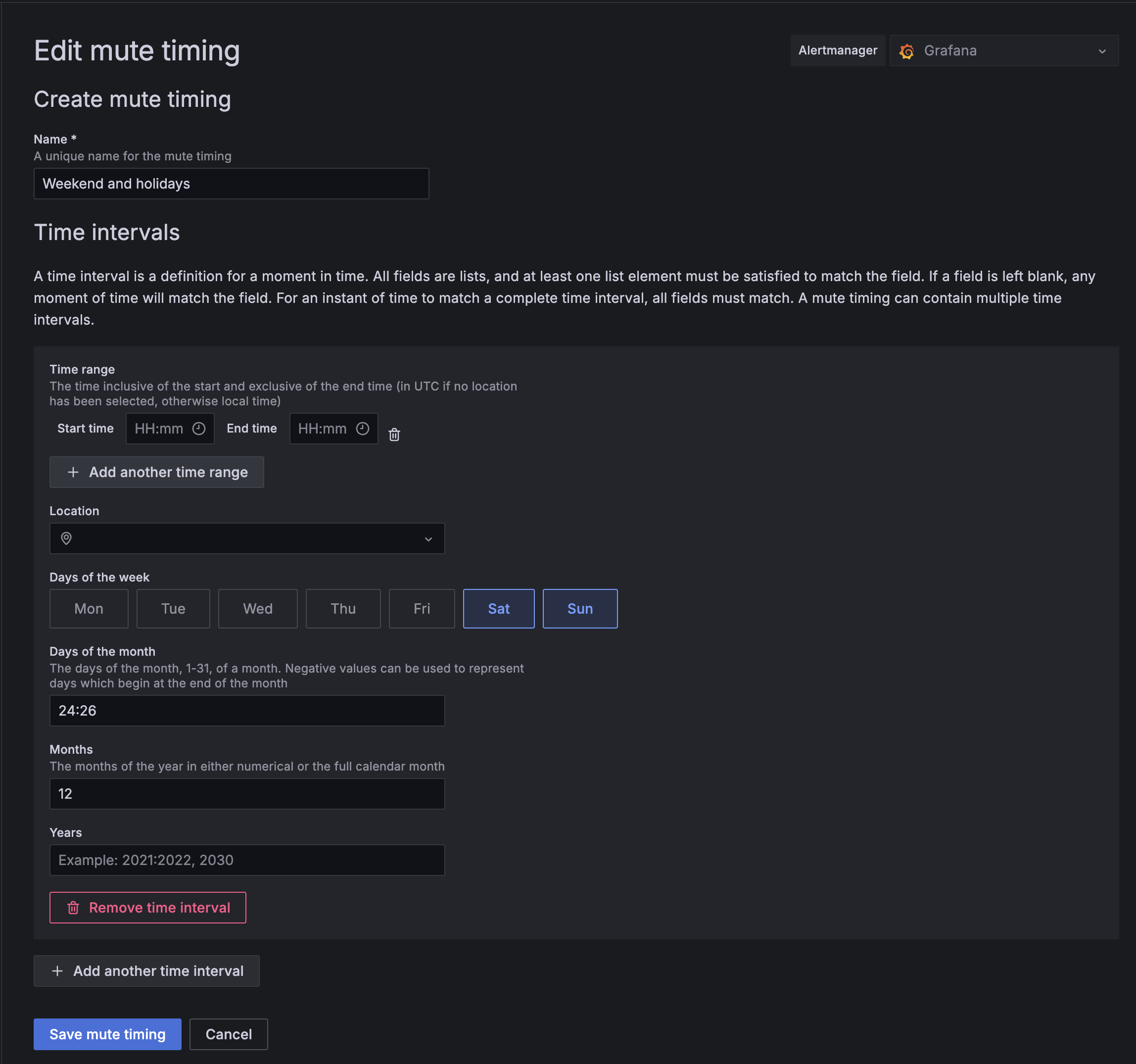Toggle Sun day of the week

579,609
